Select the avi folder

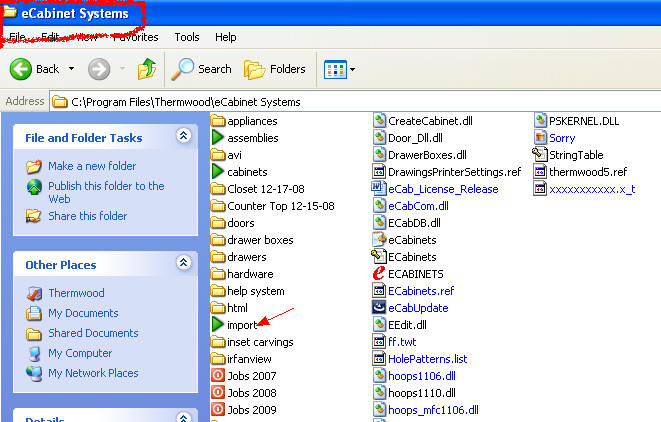click(x=227, y=155)
